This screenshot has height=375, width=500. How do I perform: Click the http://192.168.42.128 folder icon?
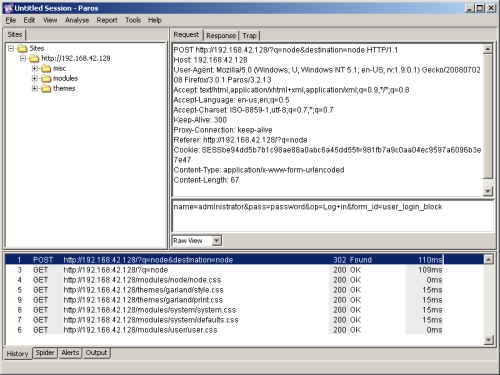pos(34,59)
